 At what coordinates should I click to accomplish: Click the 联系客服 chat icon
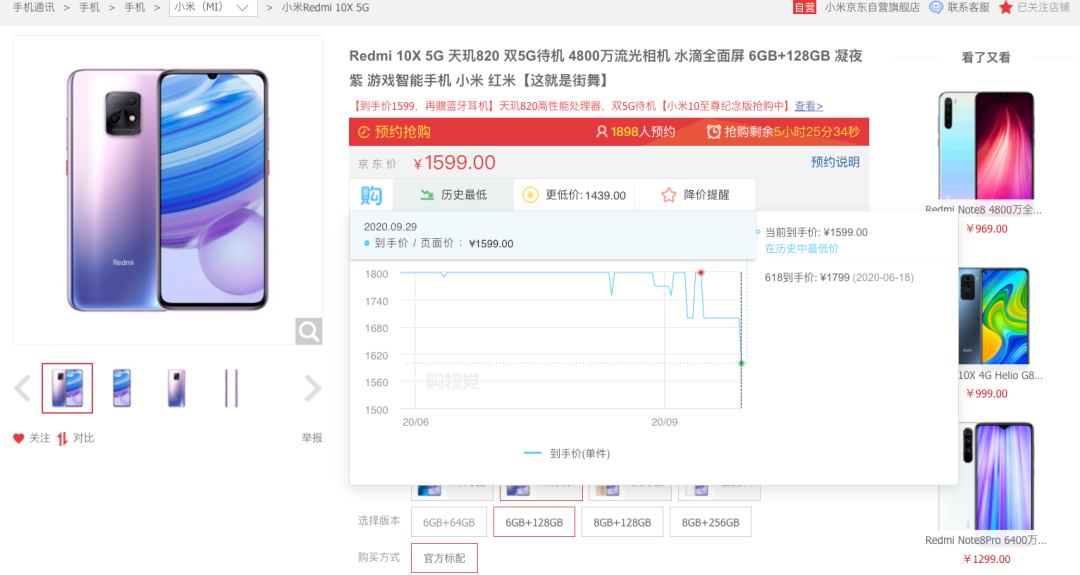[936, 8]
